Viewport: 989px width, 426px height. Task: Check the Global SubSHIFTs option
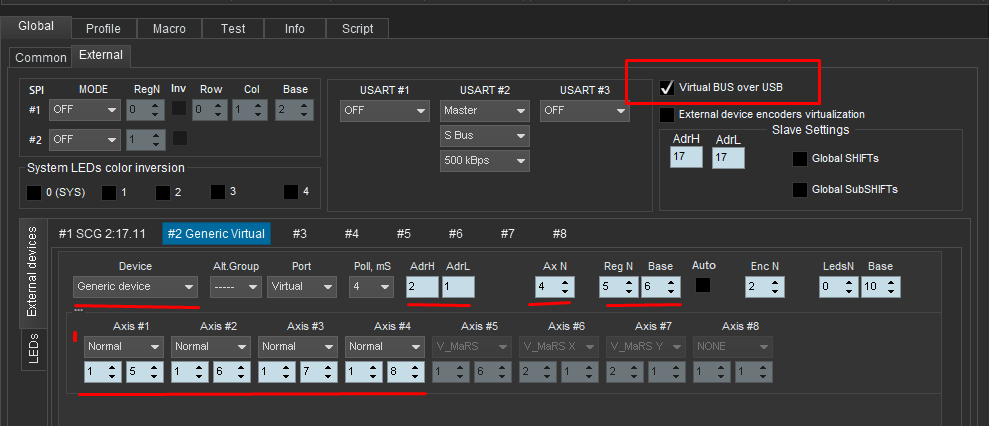tap(800, 190)
